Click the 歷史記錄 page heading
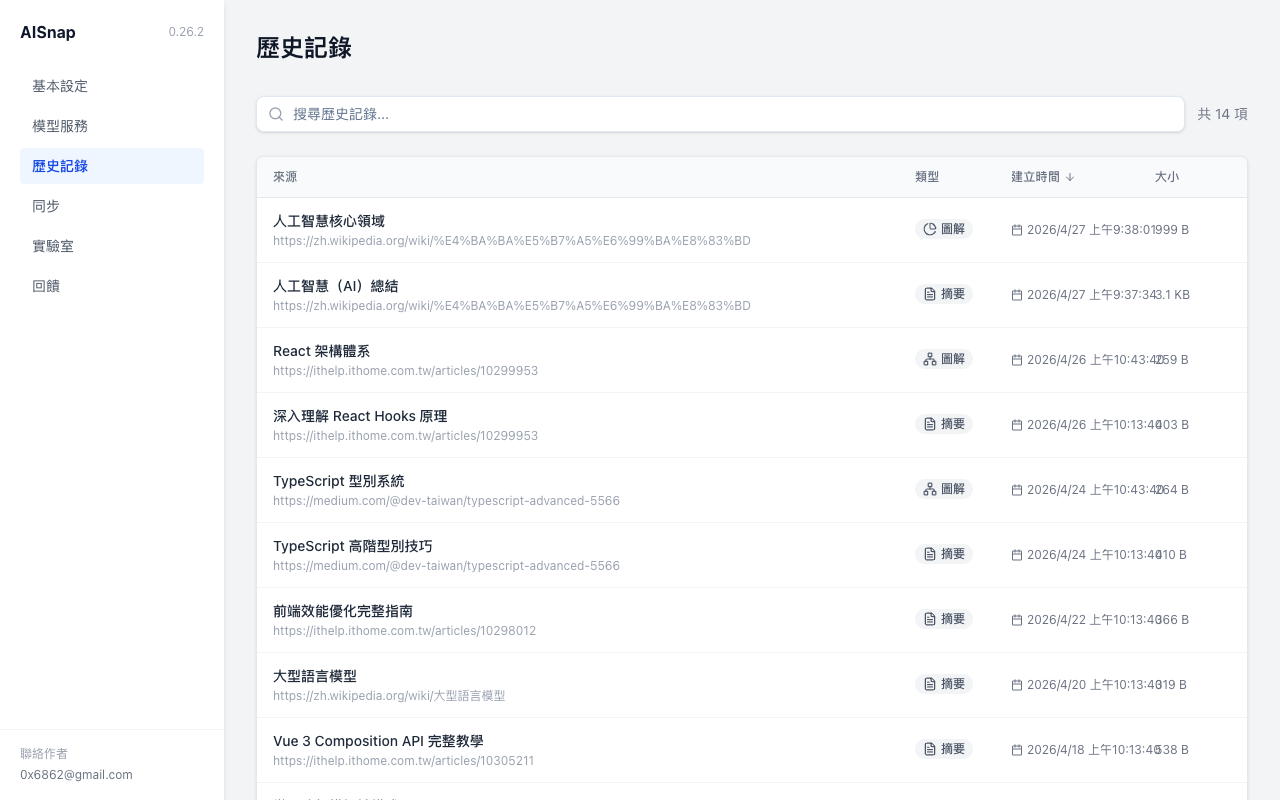This screenshot has height=800, width=1280. coord(304,48)
